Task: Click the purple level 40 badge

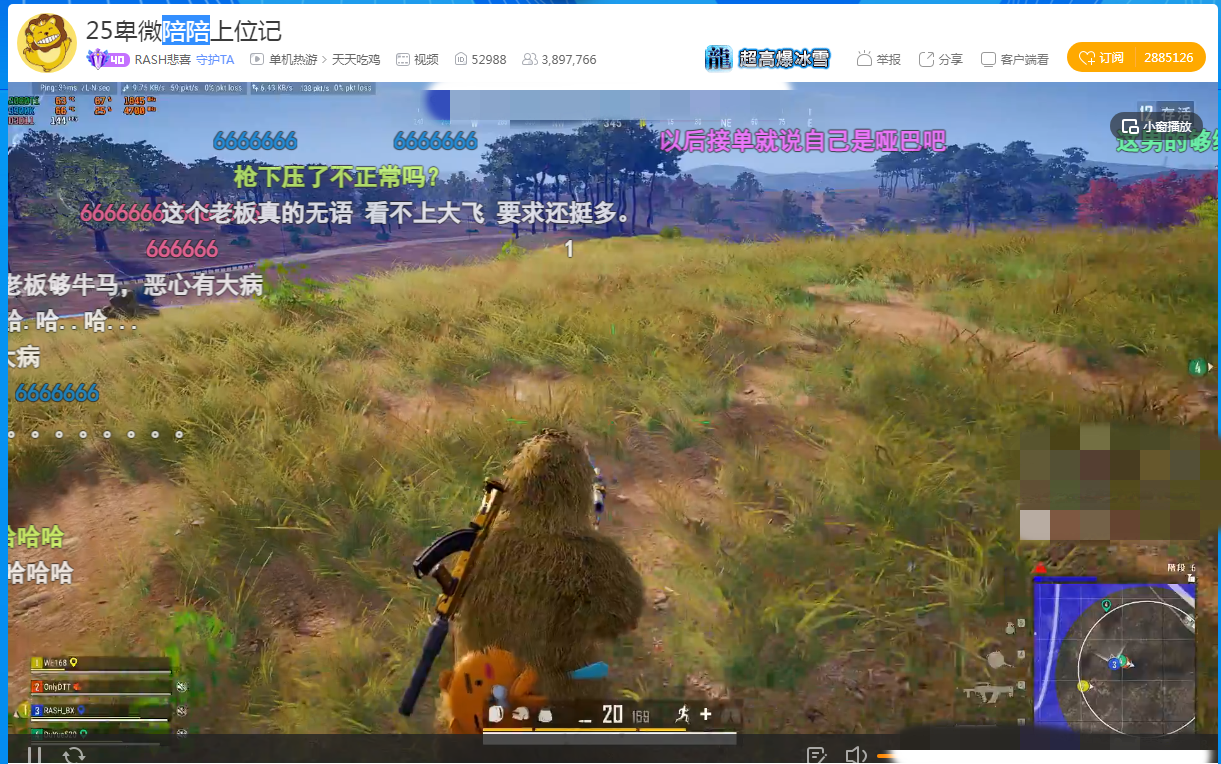Action: coord(108,59)
